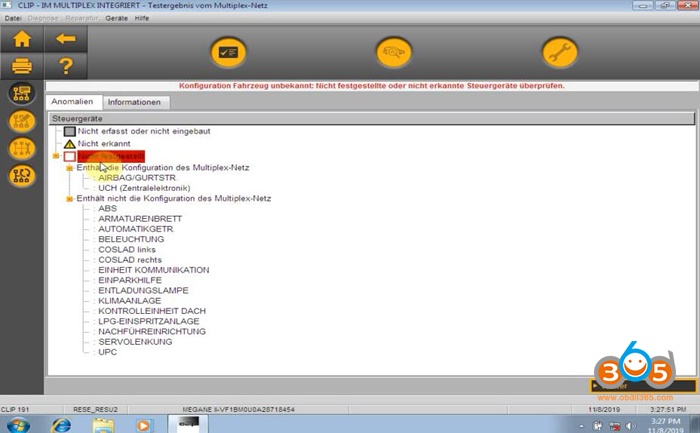Viewport: 700px width, 433px height.
Task: Select the multiplex network test sidebar icon
Action: (x=22, y=95)
